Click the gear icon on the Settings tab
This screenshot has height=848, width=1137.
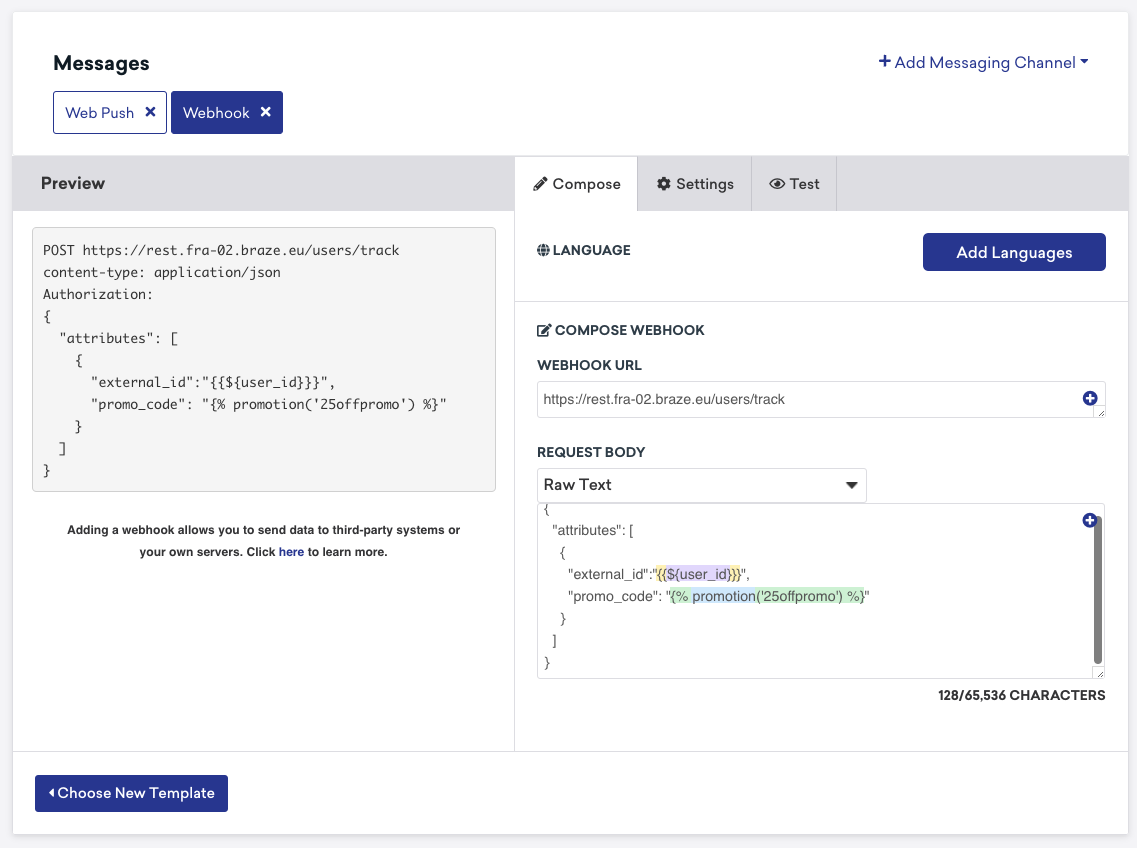click(x=662, y=183)
